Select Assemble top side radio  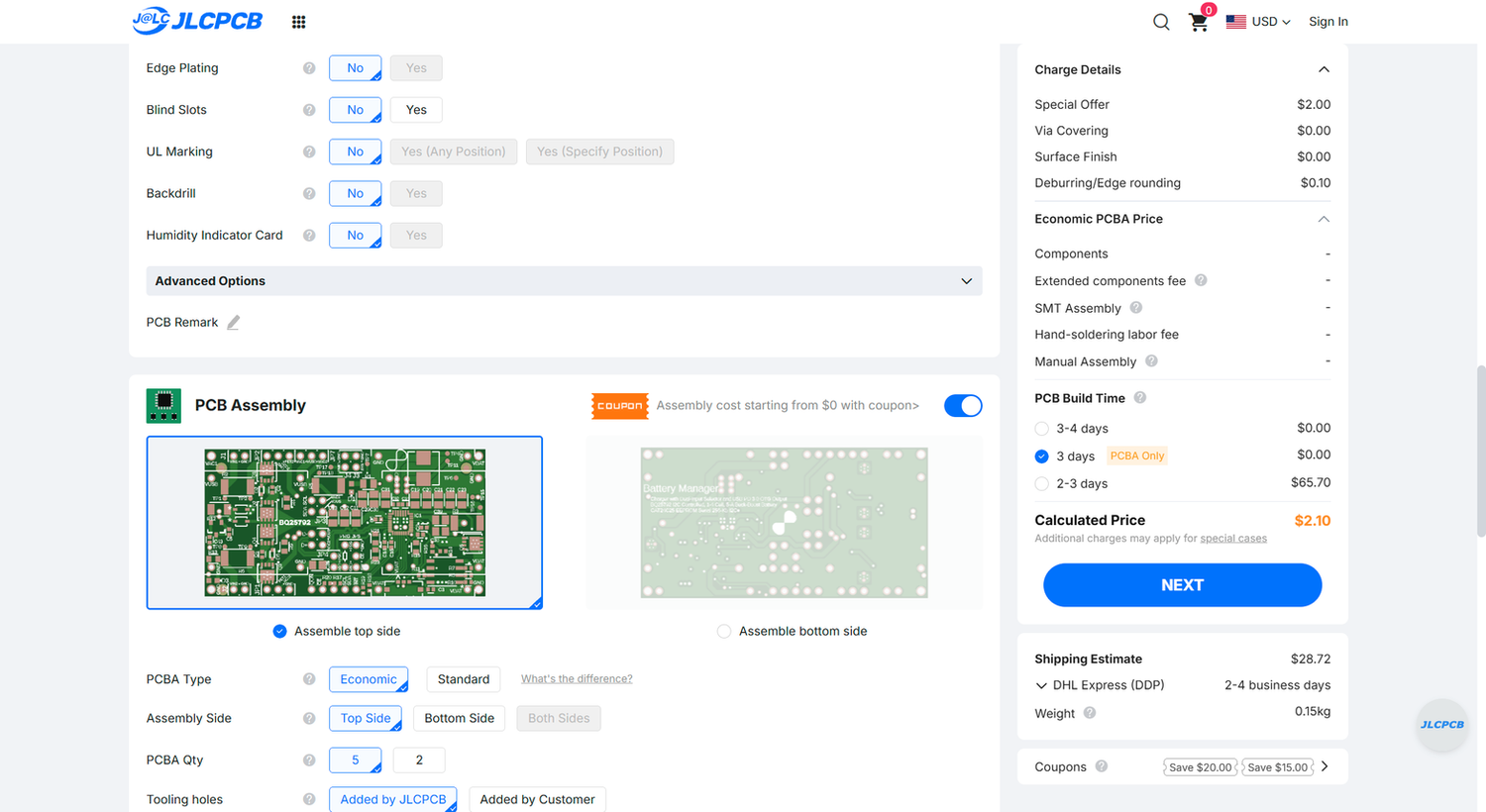click(x=279, y=631)
